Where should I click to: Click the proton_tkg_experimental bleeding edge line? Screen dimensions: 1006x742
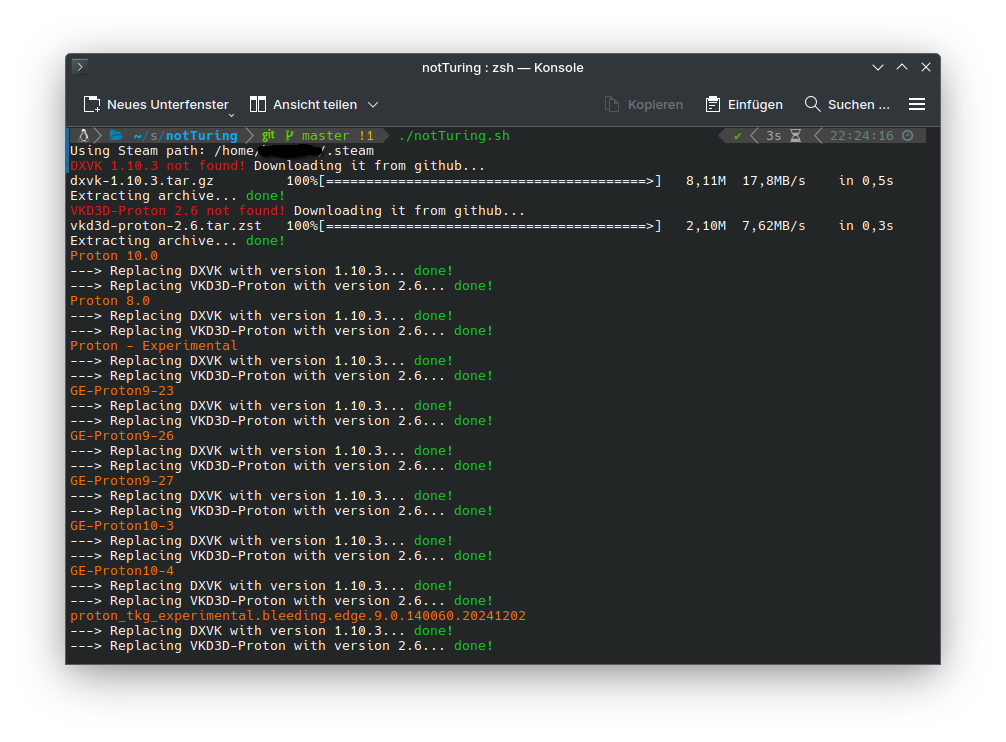[298, 616]
